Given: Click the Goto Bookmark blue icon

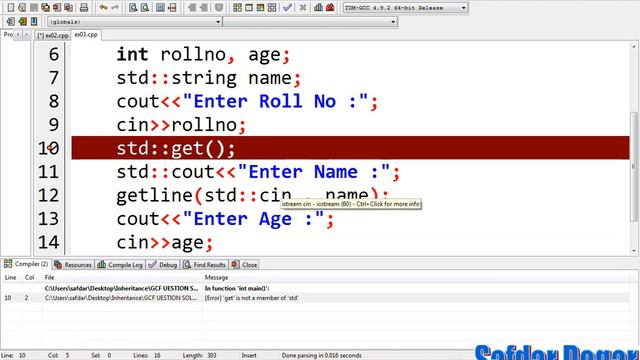Looking at the screenshot, I should pos(34,21).
